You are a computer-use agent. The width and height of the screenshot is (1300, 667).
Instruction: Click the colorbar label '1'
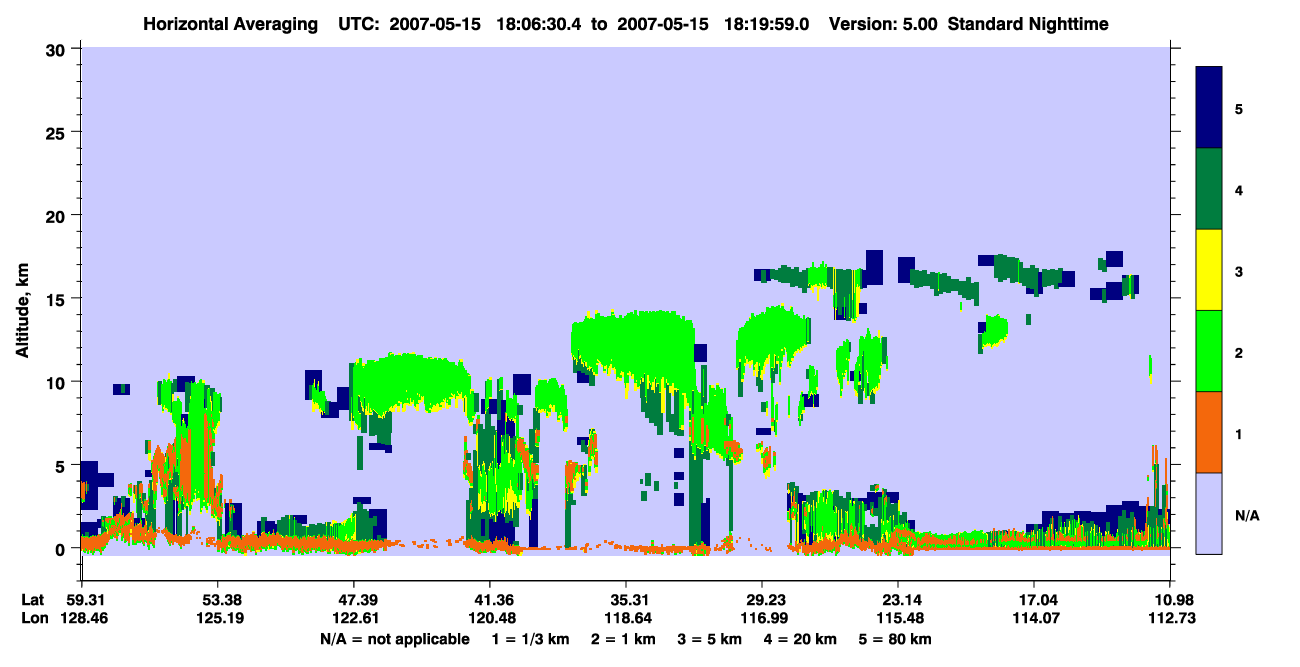(x=1239, y=434)
